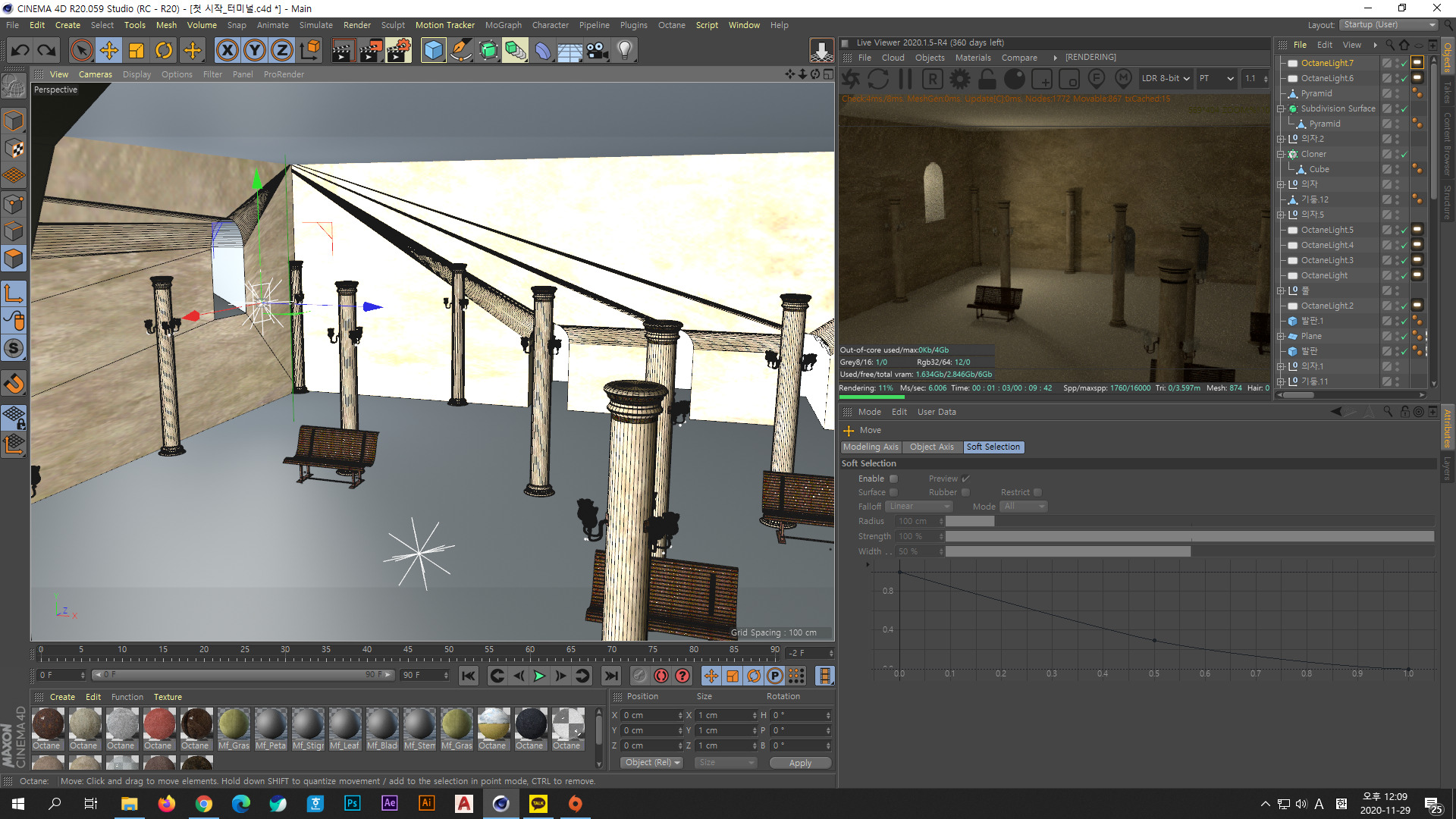Open the attribute manager User Data menu

[937, 412]
